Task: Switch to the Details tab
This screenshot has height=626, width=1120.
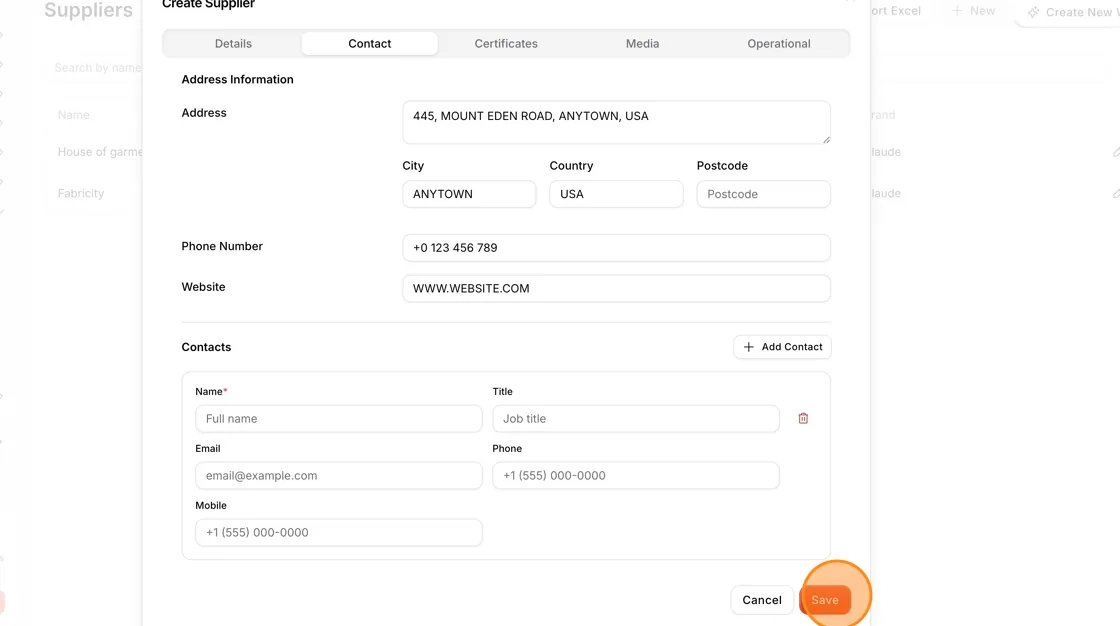Action: pyautogui.click(x=233, y=44)
